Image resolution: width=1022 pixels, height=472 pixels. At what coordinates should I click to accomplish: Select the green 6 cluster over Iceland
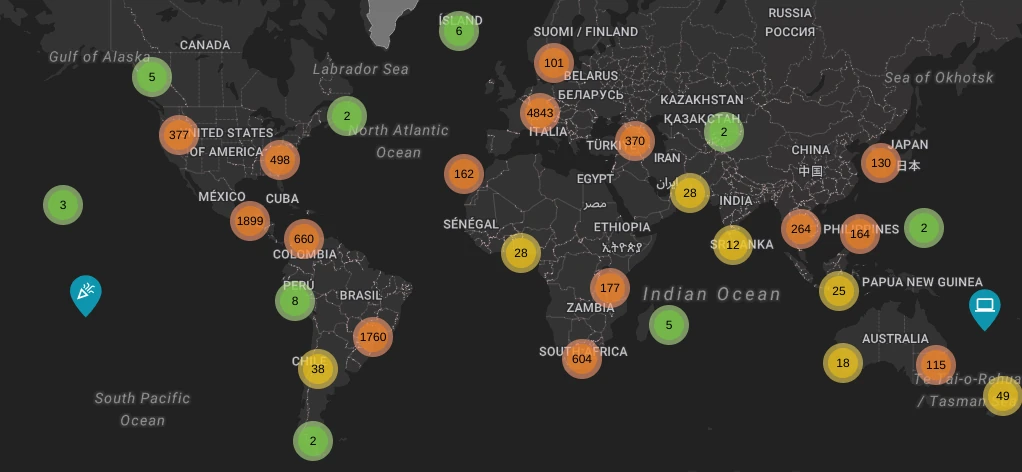(459, 31)
